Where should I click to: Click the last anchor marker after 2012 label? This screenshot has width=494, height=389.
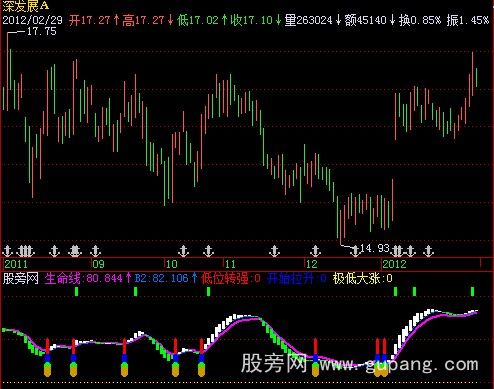[x=429, y=251]
